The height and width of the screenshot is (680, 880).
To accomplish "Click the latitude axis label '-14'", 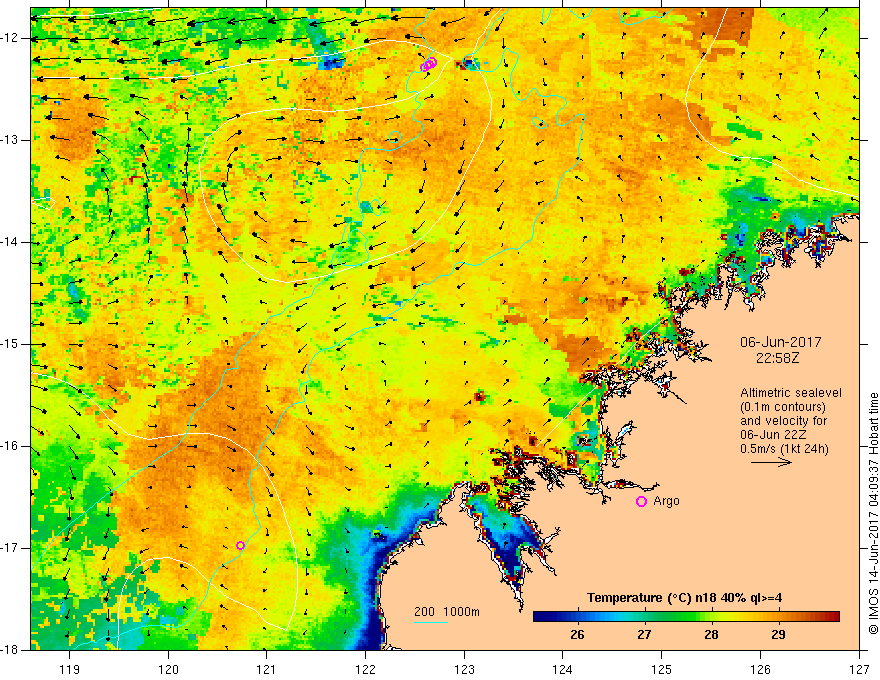I will 11,242.
